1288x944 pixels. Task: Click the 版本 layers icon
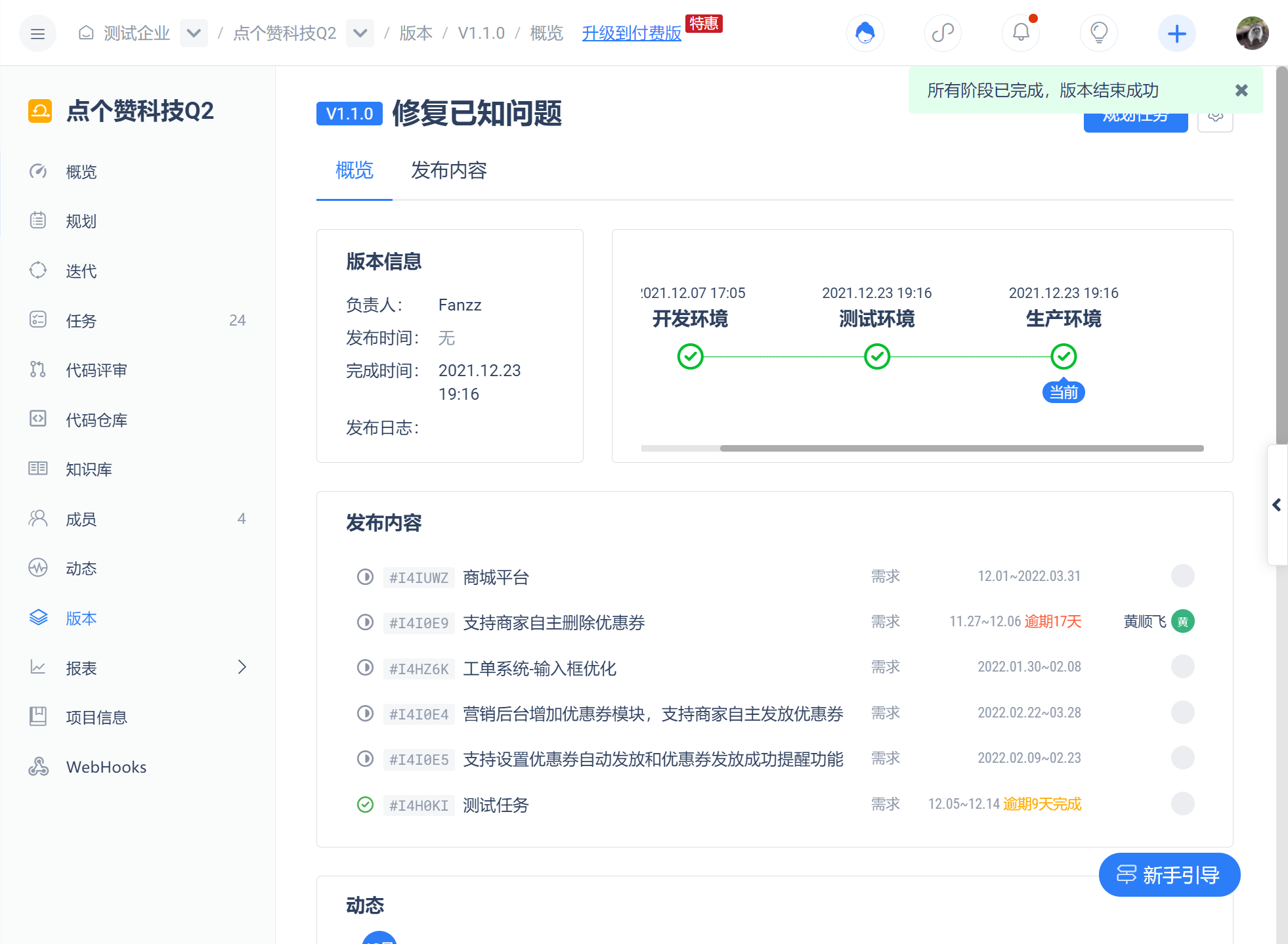[38, 618]
